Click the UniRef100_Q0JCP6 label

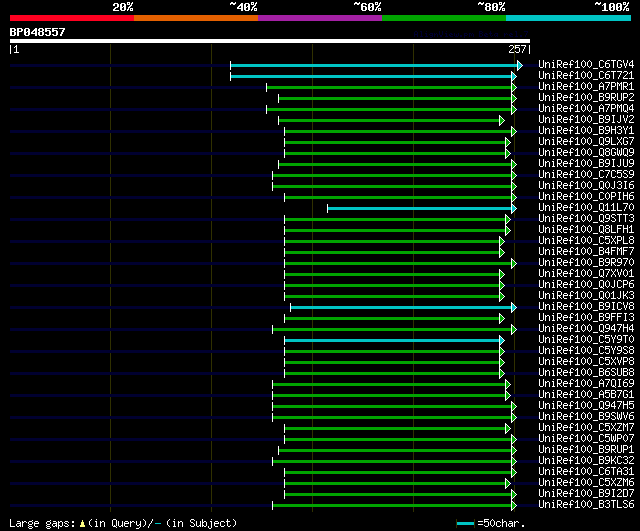point(586,285)
